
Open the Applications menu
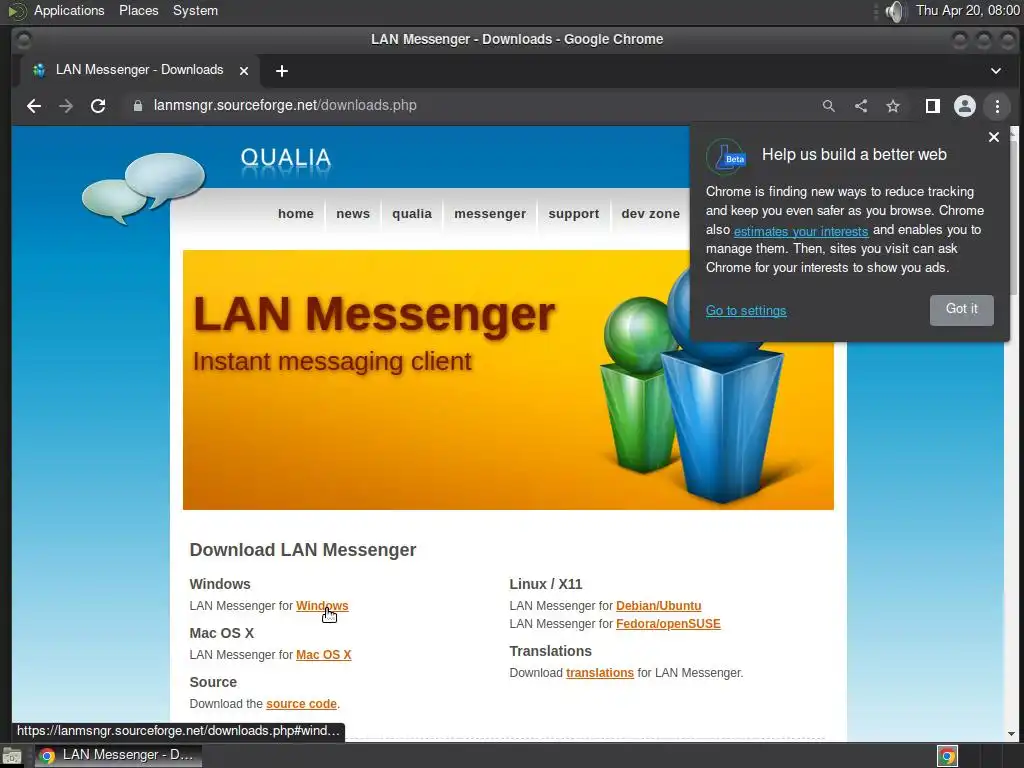tap(69, 10)
